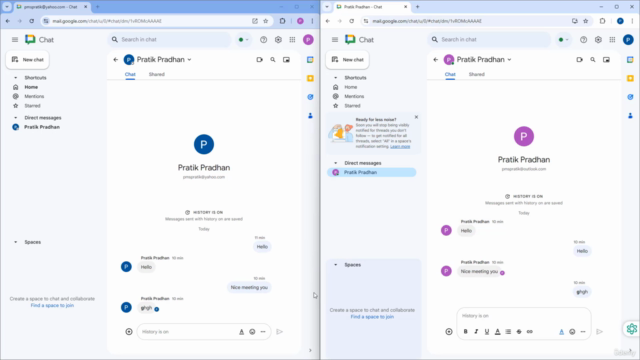Collapse Shortcuts section in right window

[336, 78]
